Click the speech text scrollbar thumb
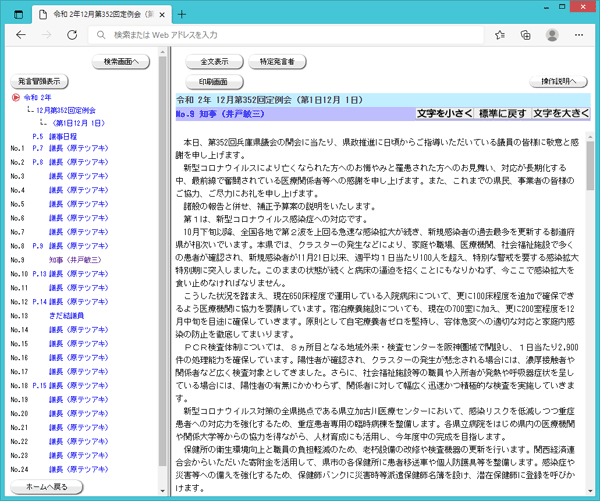The image size is (600, 501). pos(590,165)
